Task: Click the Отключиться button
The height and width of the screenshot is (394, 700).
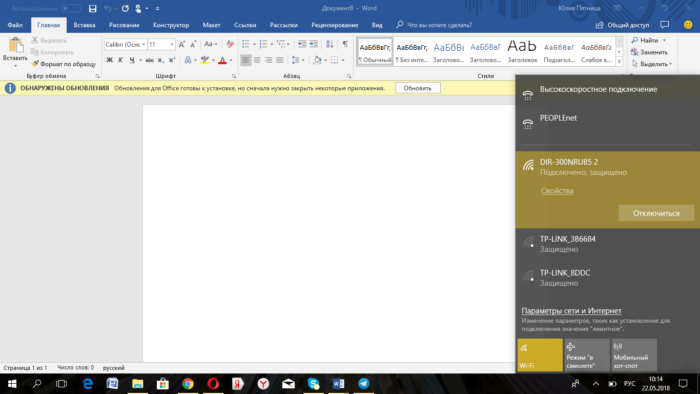Action: [x=656, y=213]
